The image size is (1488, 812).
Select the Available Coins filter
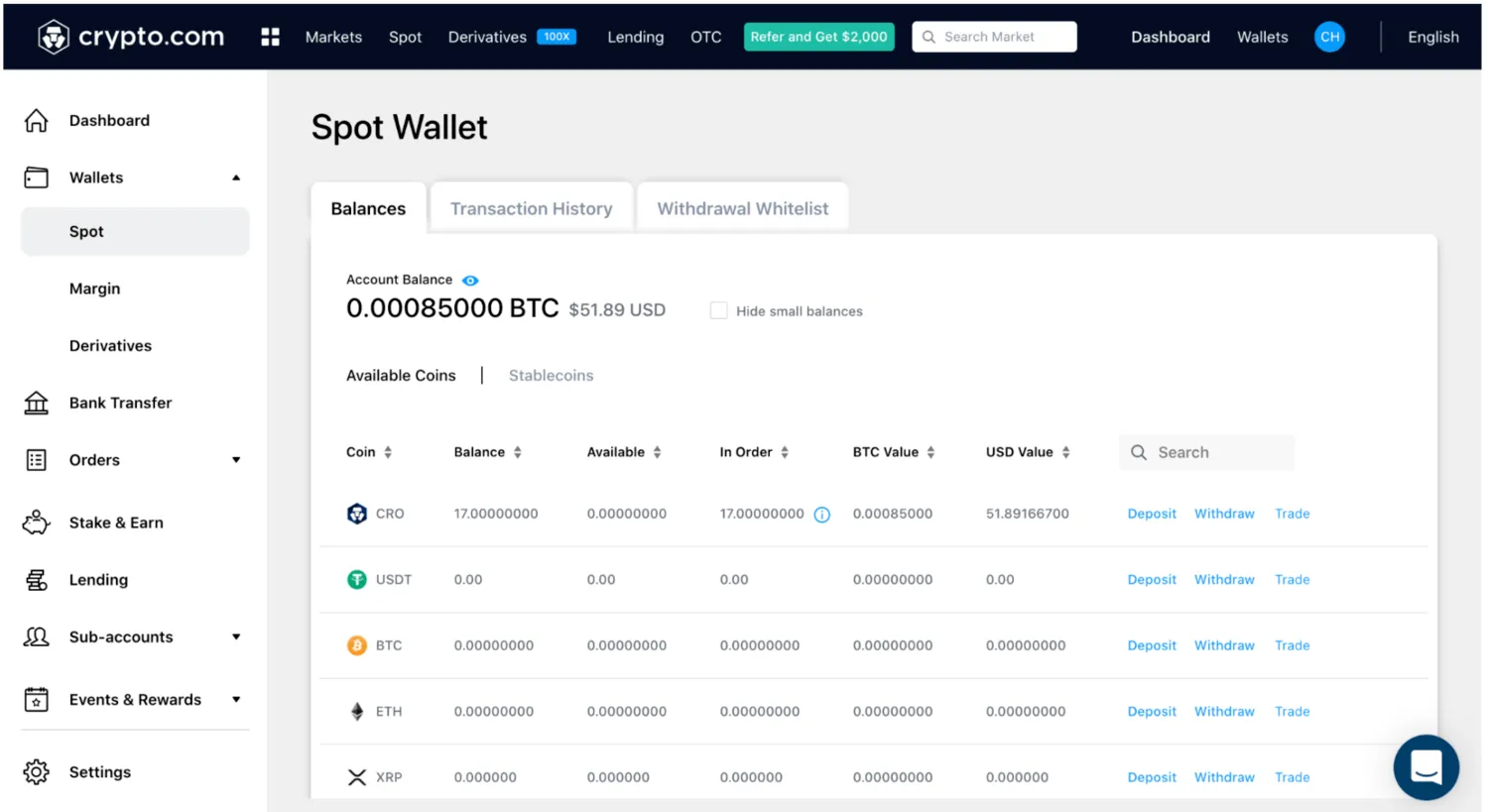(401, 375)
